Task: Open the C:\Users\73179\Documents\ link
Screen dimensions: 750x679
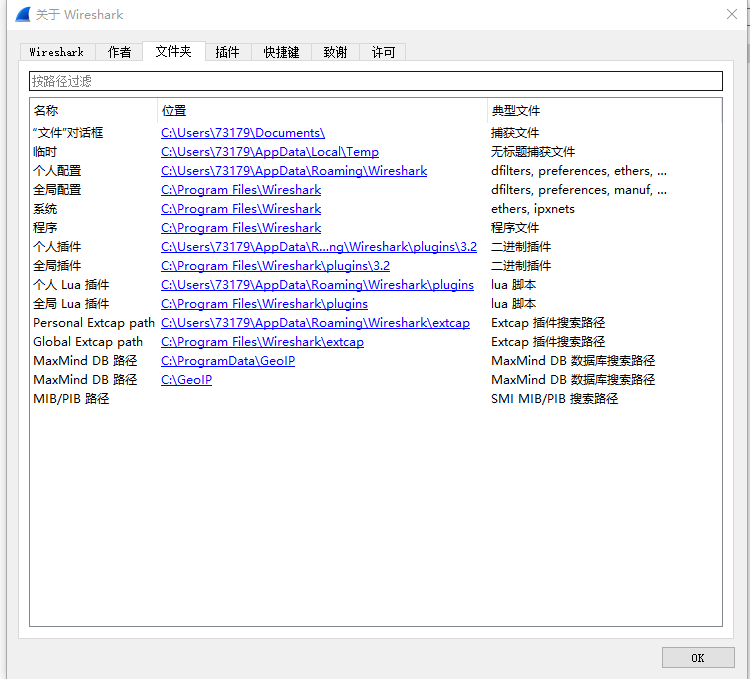Action: click(243, 132)
